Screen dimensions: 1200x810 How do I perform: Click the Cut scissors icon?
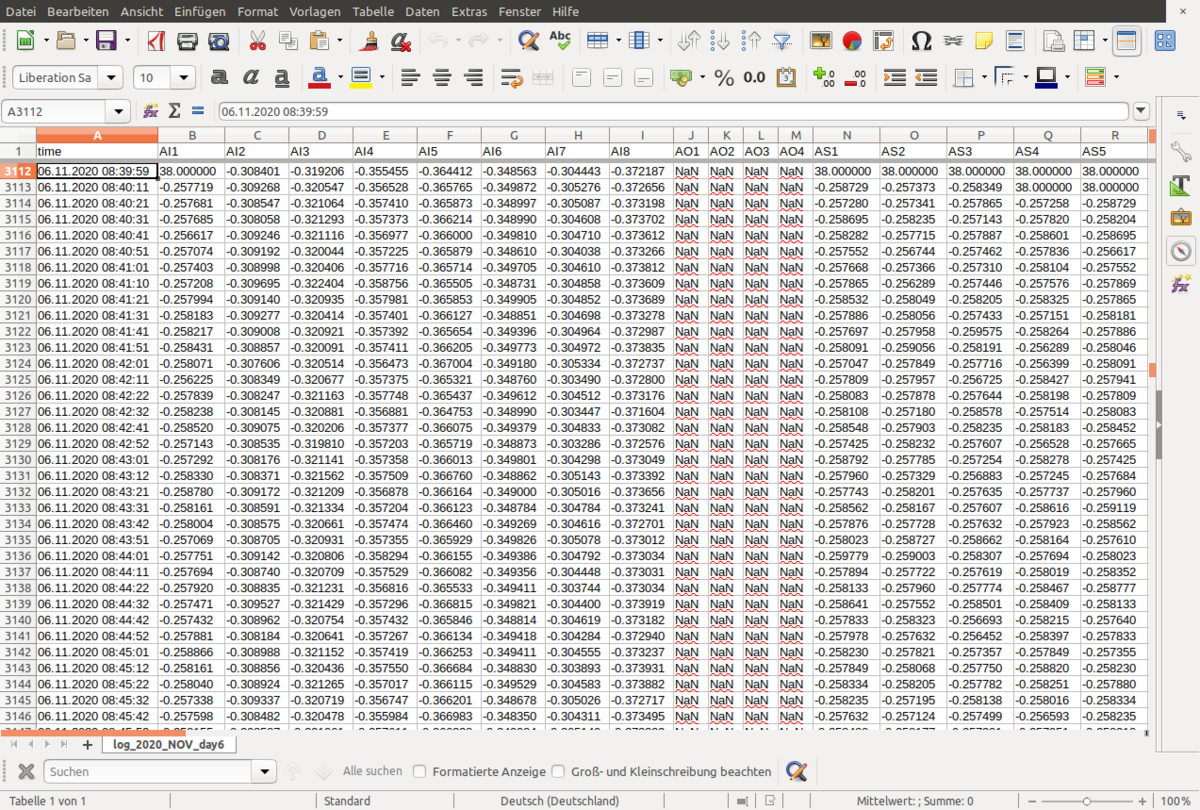coord(257,41)
